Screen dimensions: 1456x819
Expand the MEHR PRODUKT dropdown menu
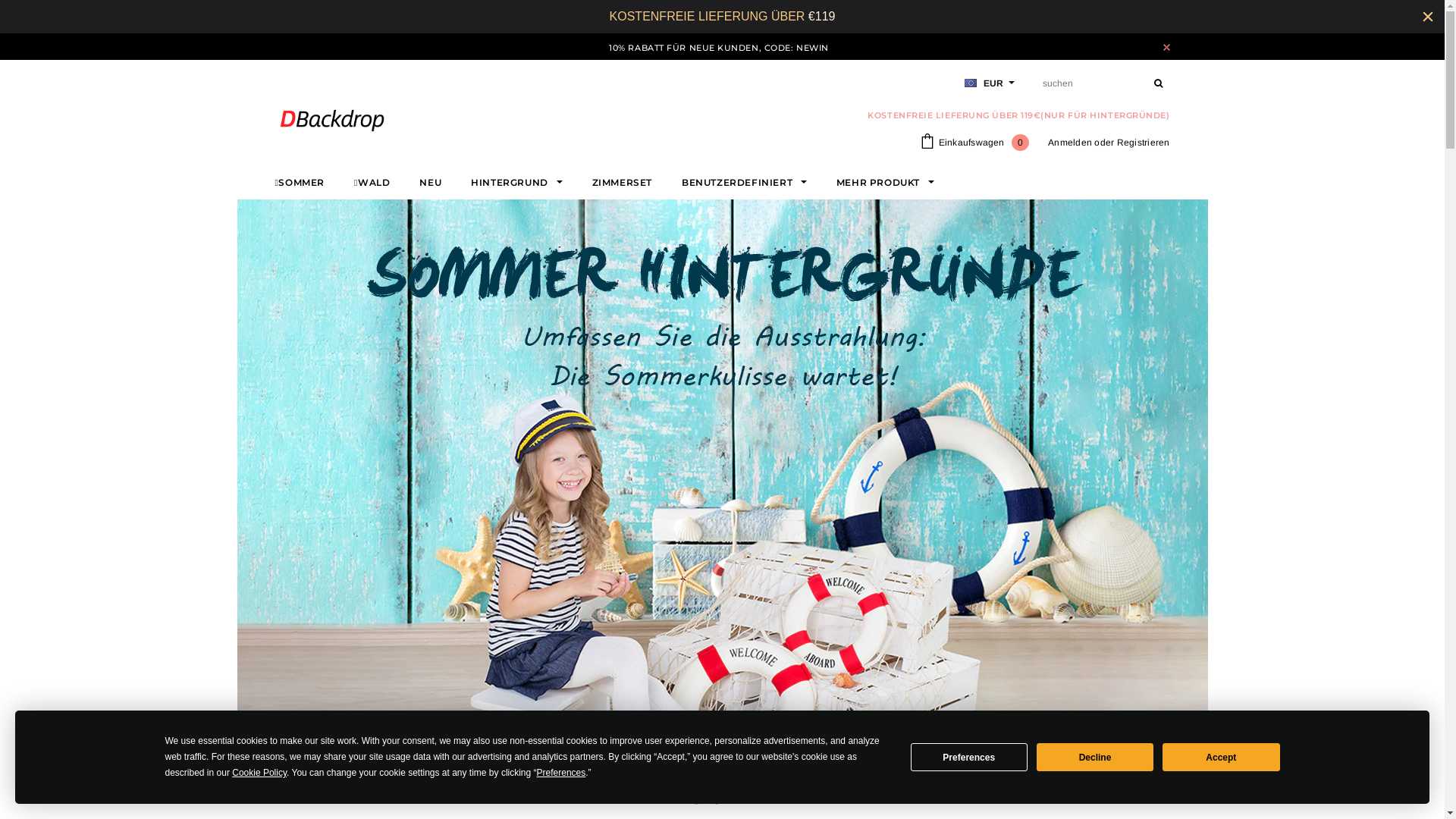pos(886,183)
